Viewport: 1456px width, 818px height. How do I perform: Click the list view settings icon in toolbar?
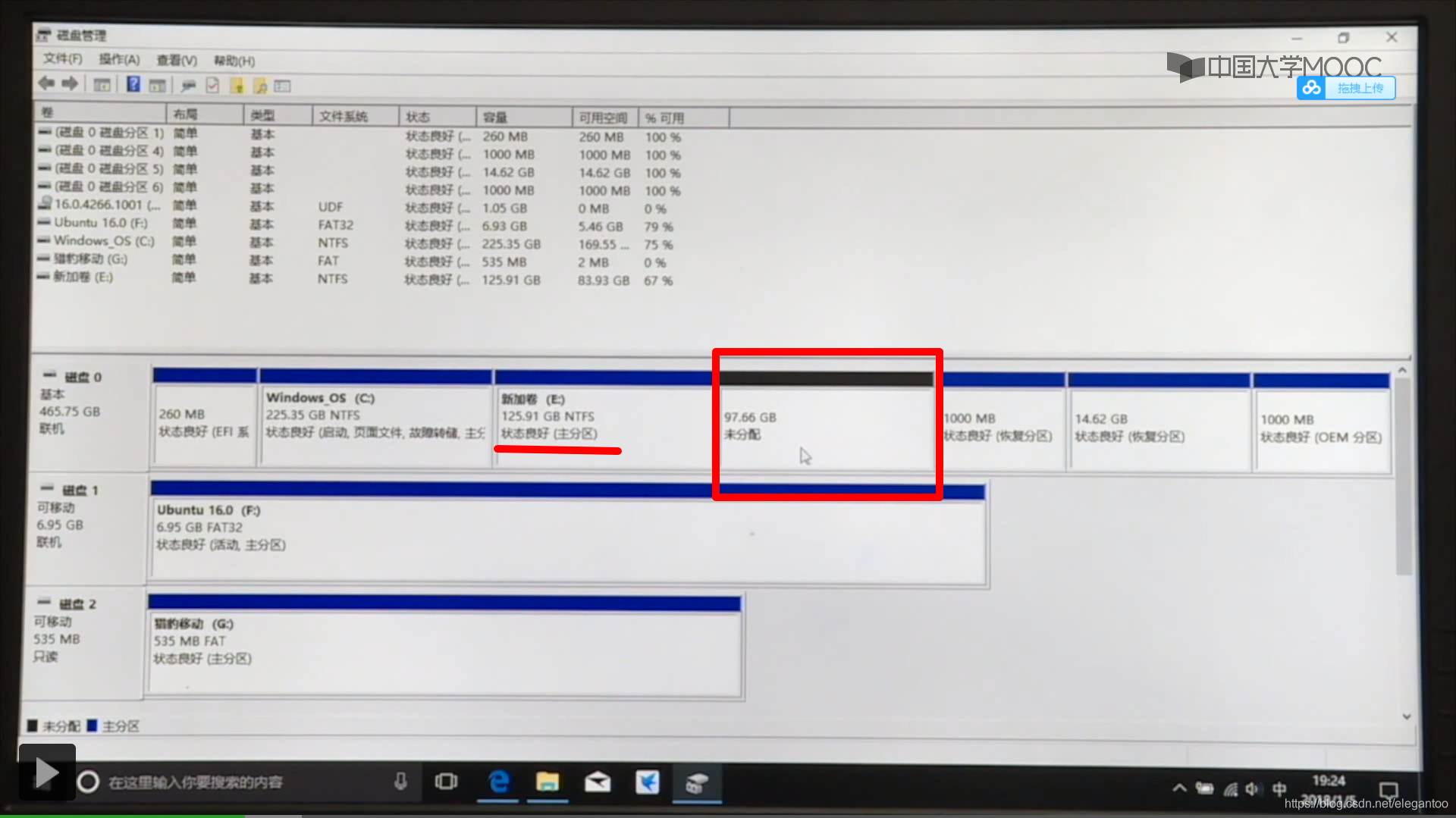click(x=282, y=86)
